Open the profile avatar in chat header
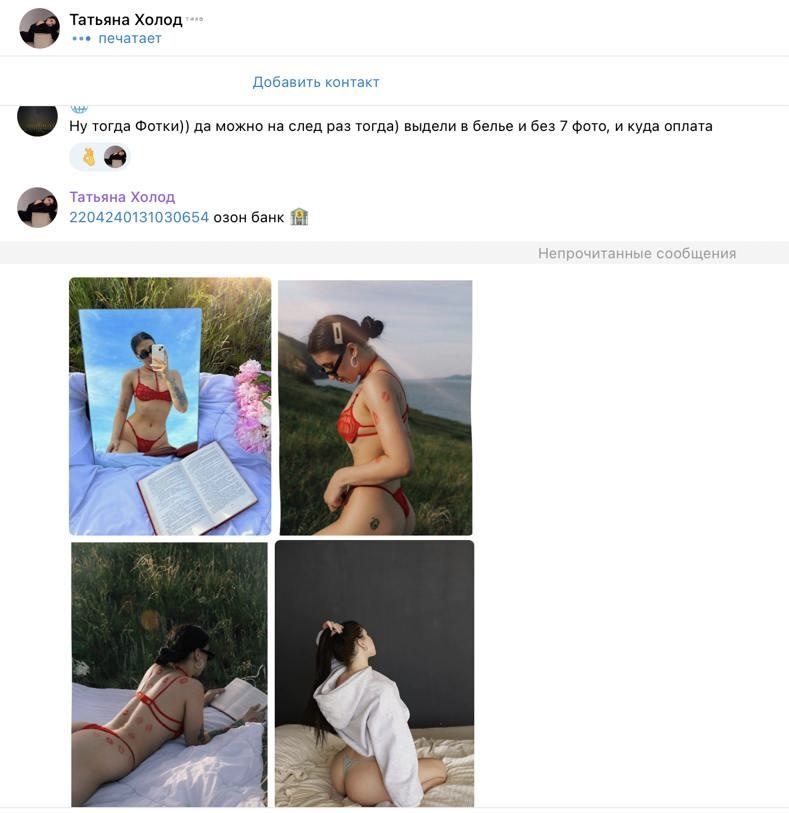789x813 pixels. click(39, 29)
